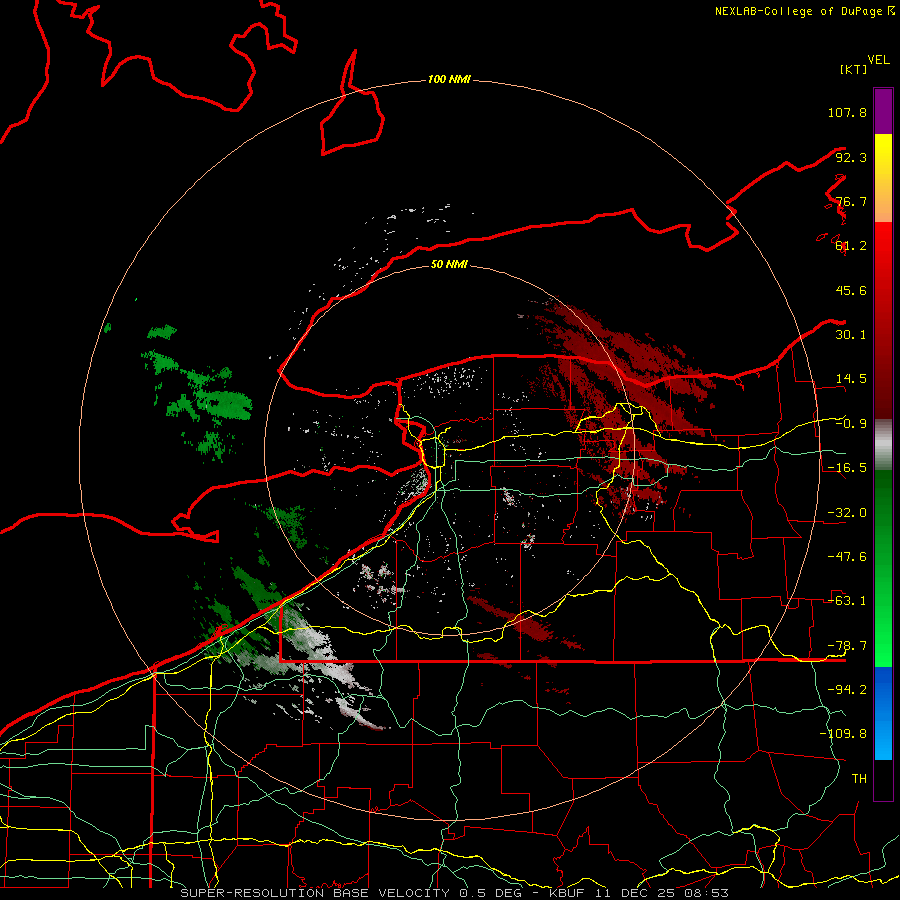
Task: Select the 45.6 velocity scale value
Action: coord(851,290)
